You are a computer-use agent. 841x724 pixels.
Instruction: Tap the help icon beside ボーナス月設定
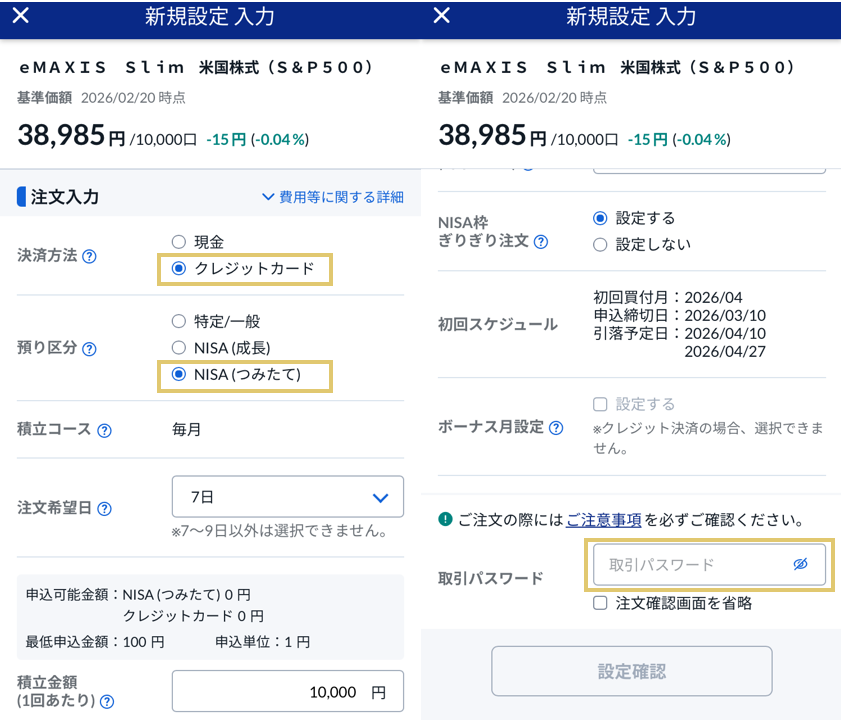coord(557,428)
